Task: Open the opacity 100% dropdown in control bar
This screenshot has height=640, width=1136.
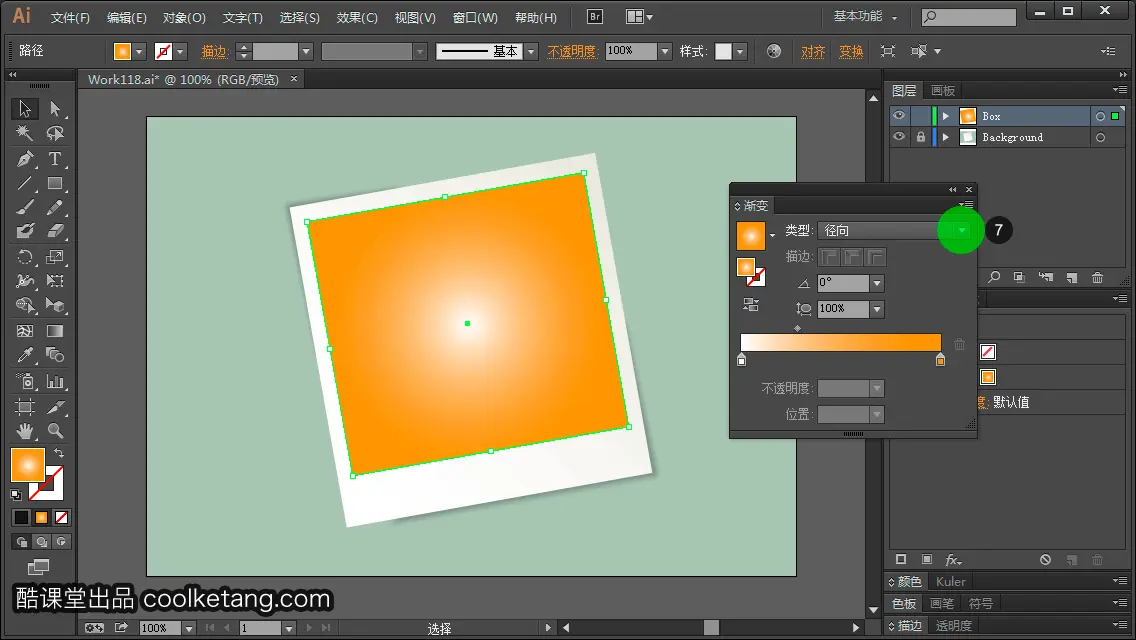Action: [664, 51]
